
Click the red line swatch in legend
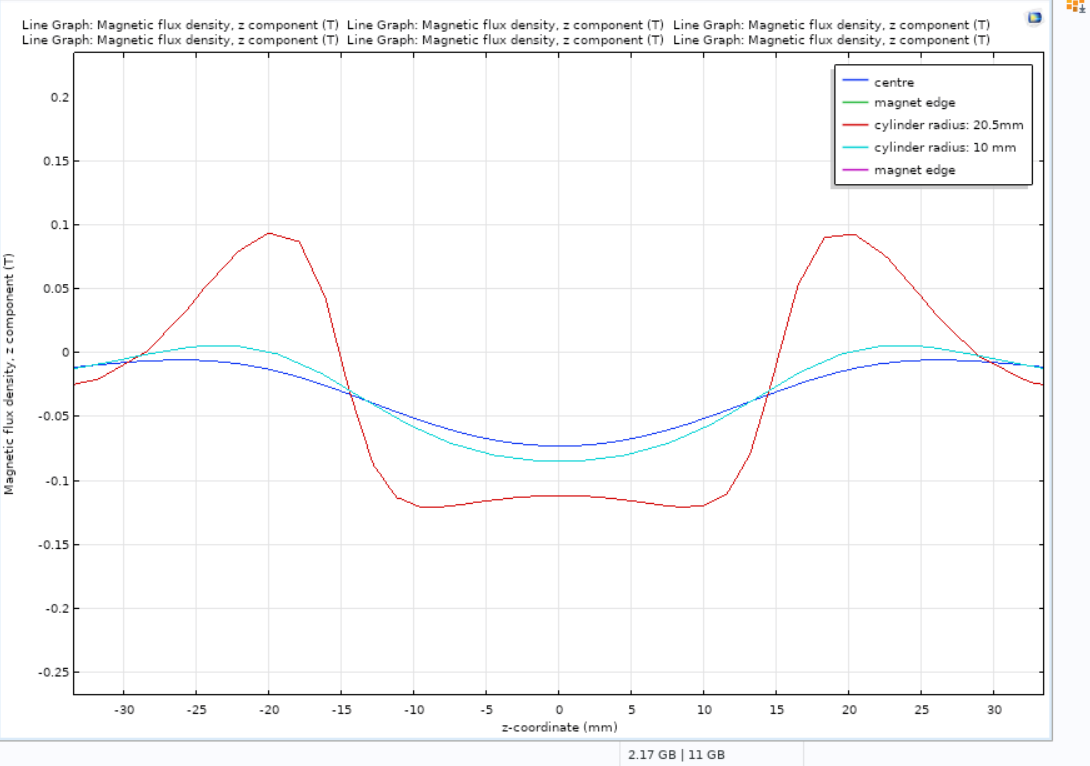coord(855,125)
